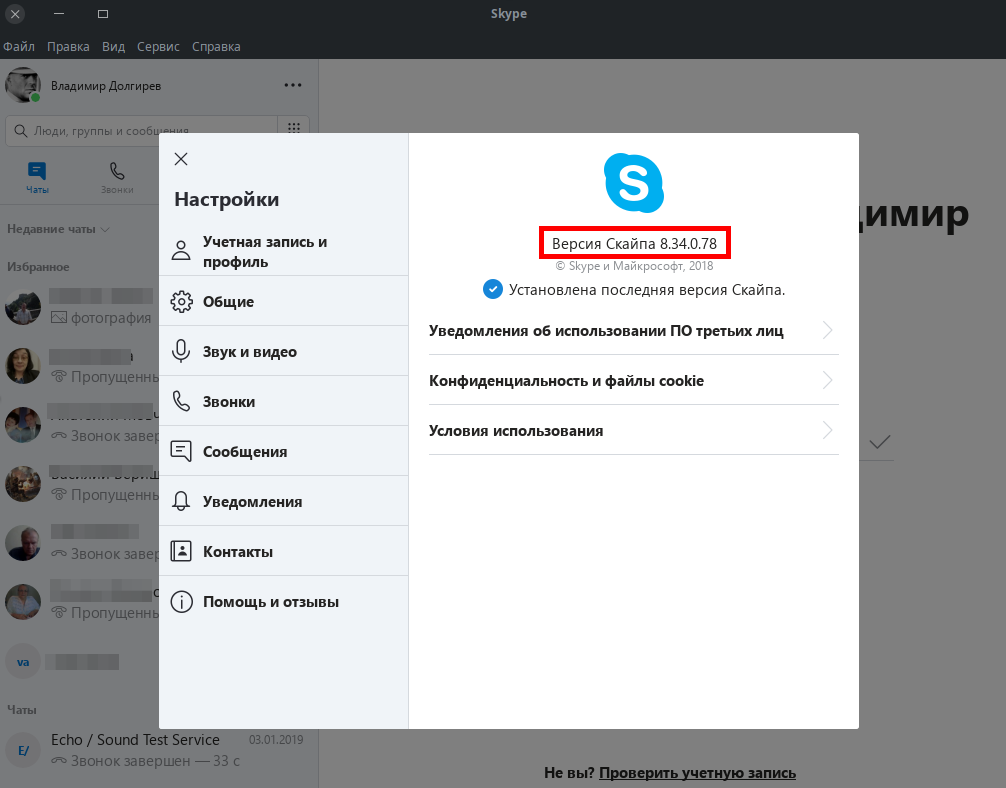Viewport: 1006px width, 788px height.
Task: Open Помощь и отзывы section
Action: (284, 601)
